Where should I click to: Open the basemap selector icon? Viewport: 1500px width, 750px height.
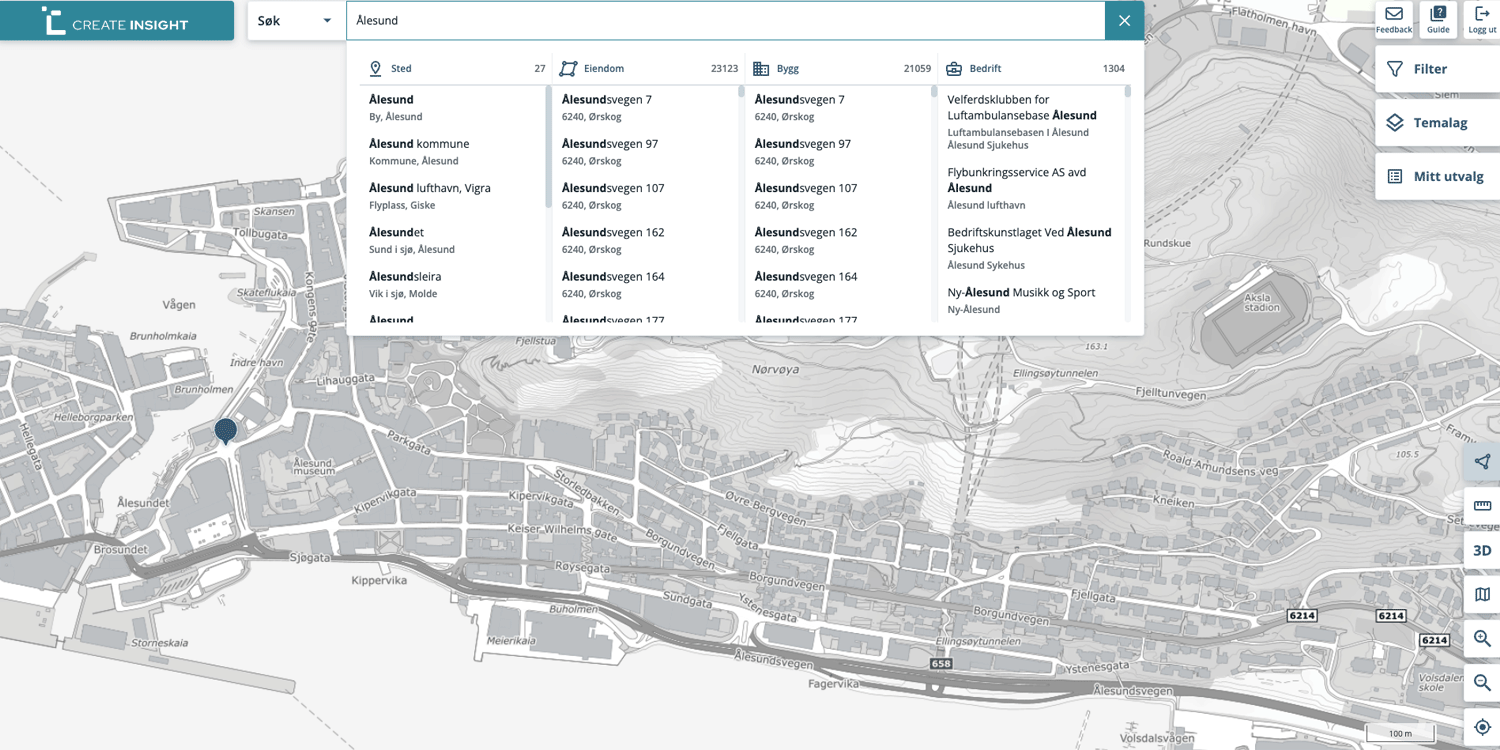pos(1482,594)
